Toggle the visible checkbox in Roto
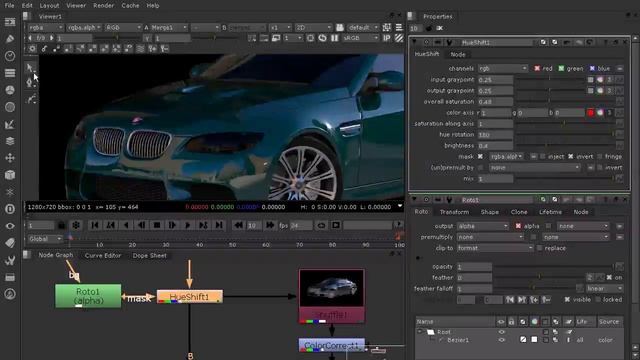This screenshot has width=640, height=360. coord(567,299)
